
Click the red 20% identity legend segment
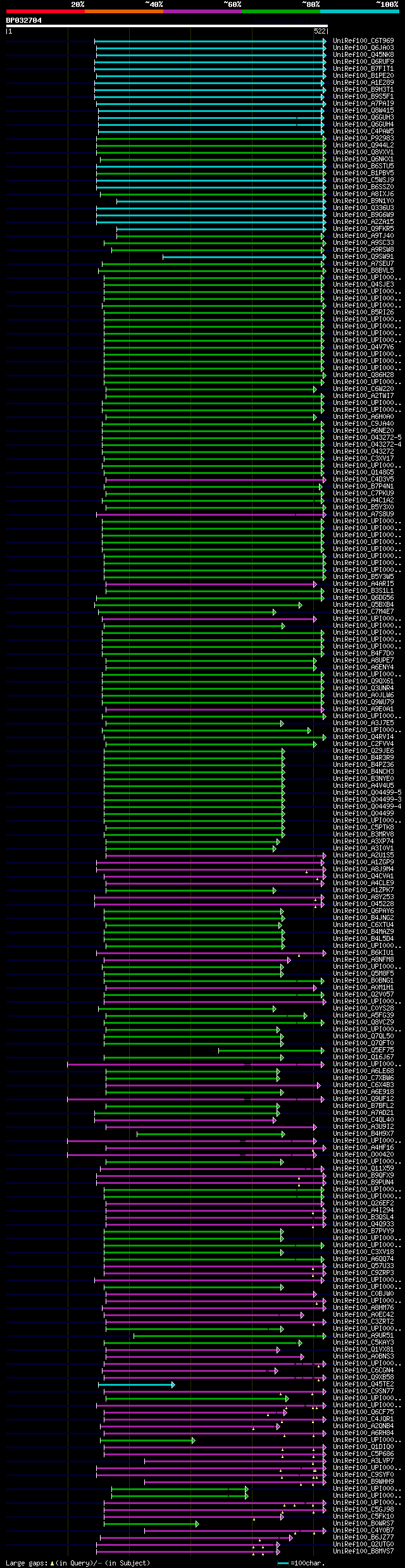point(46,11)
